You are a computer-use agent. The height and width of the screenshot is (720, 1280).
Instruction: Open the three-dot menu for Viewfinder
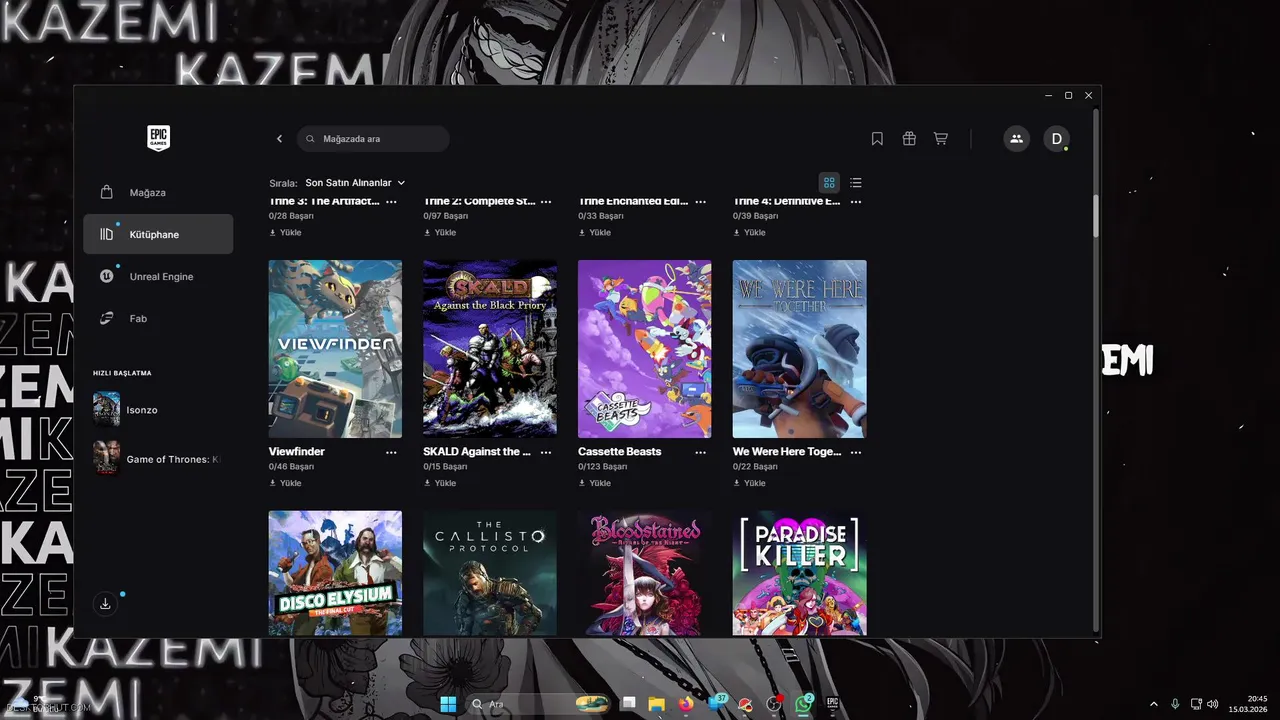point(391,452)
